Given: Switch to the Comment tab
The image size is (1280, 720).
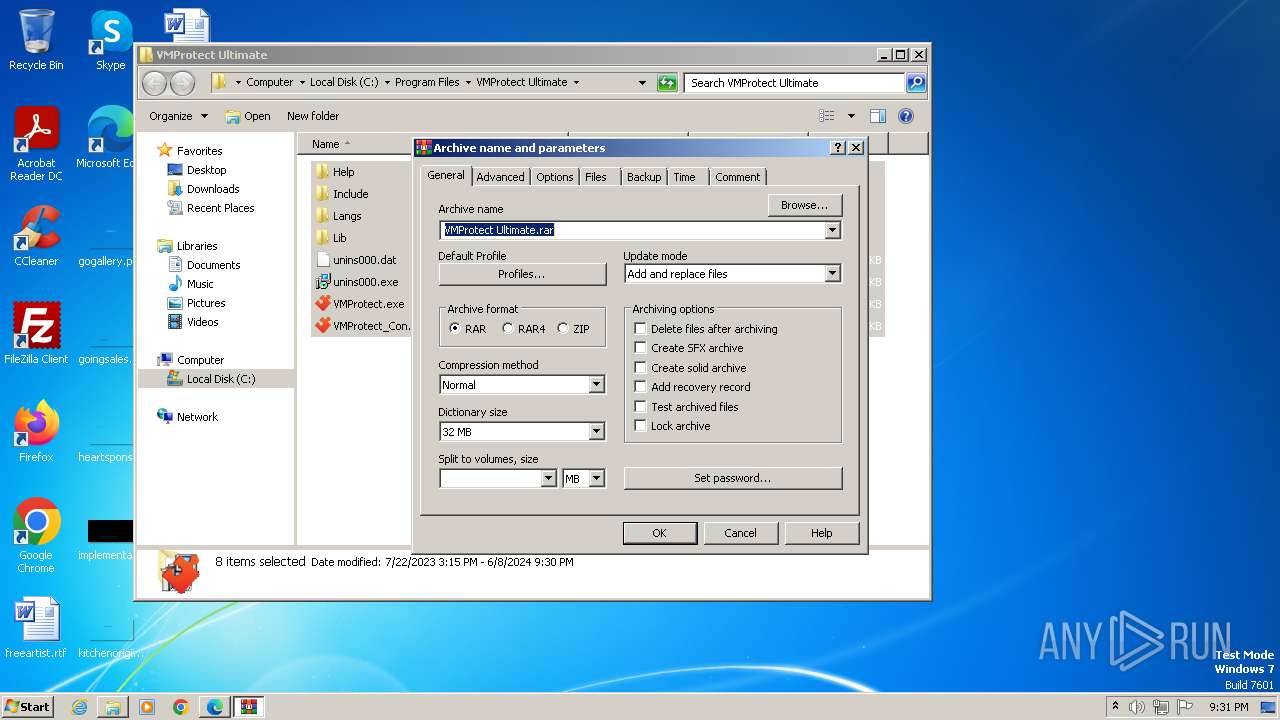Looking at the screenshot, I should [737, 177].
